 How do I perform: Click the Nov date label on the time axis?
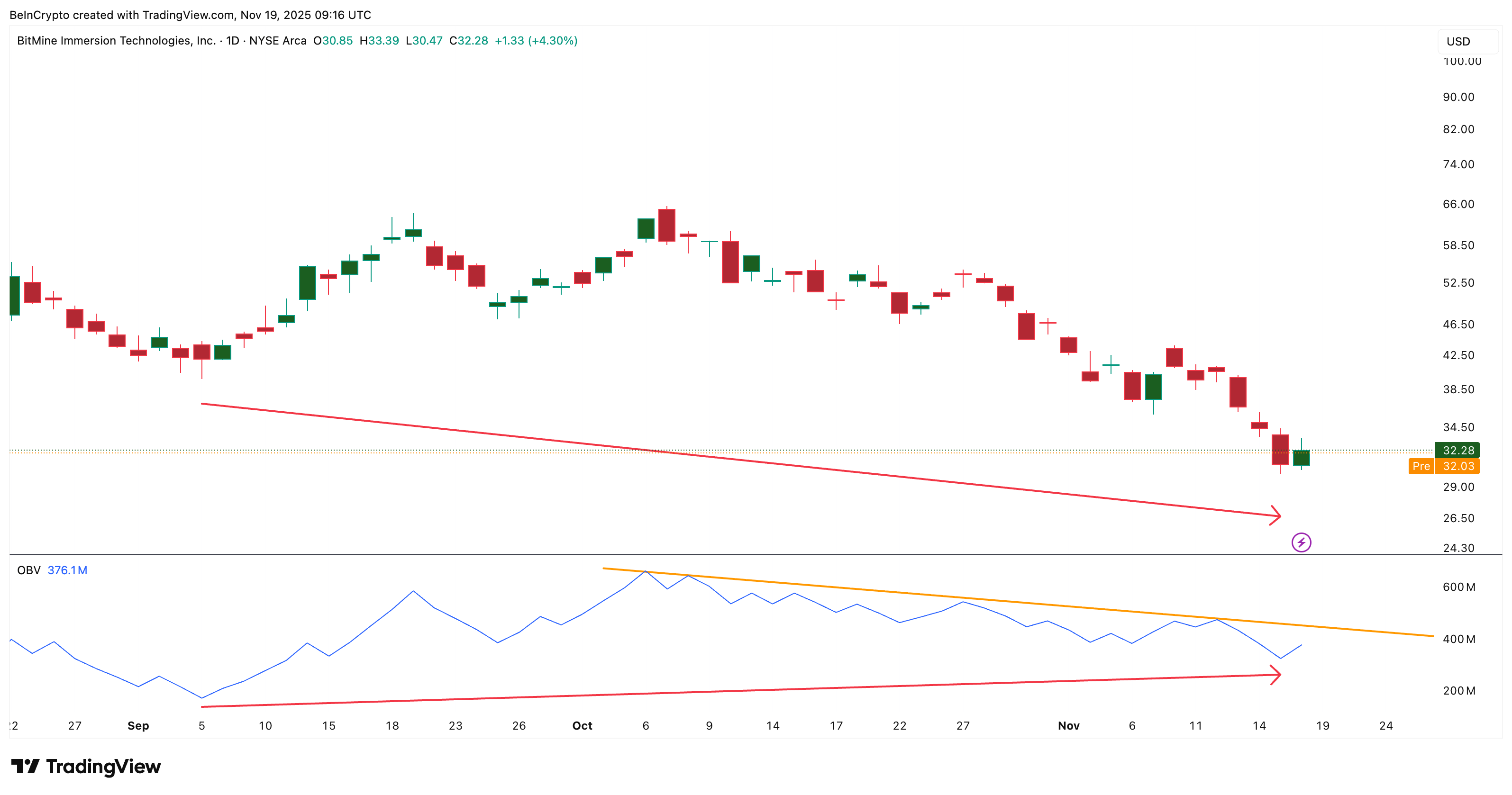click(1068, 726)
